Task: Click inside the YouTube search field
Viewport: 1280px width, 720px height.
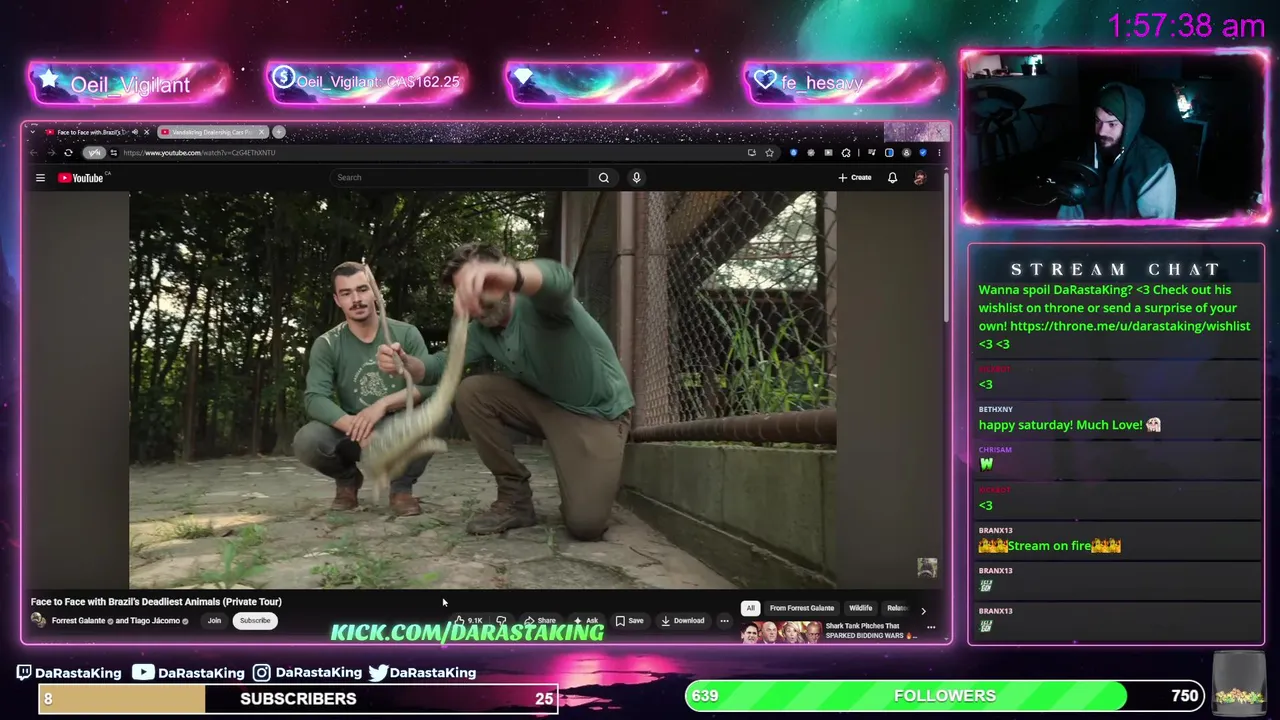Action: (460, 177)
